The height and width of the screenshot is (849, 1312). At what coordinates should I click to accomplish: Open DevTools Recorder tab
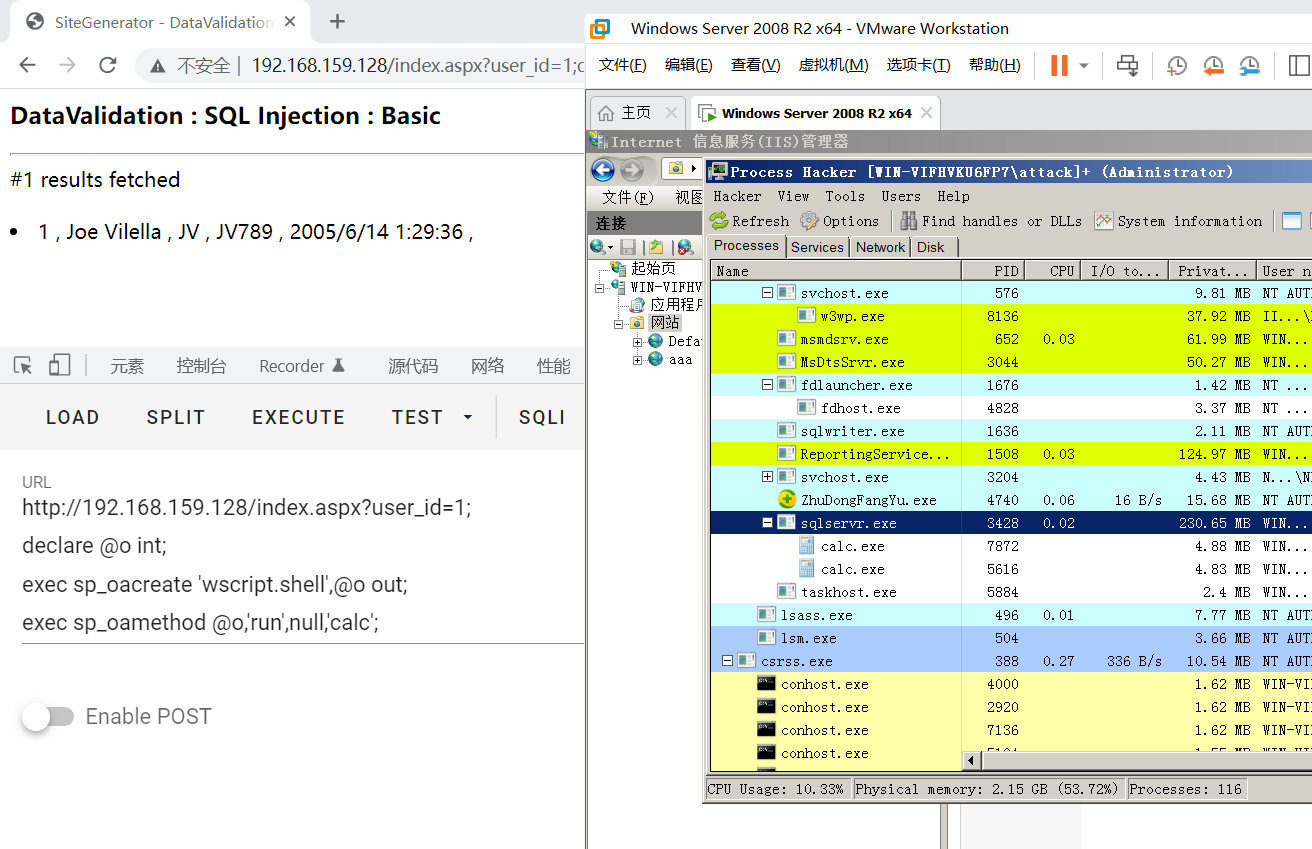302,366
